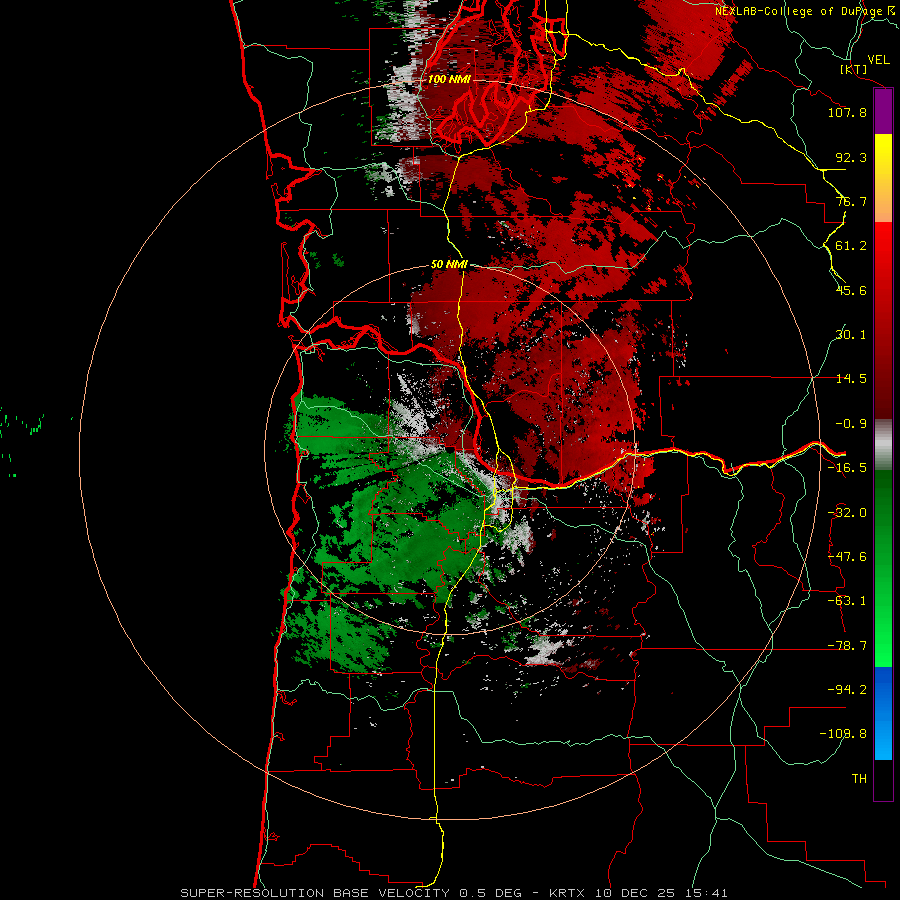Screen dimensions: 900x900
Task: Click the -47.6 velocity scale value
Action: pyautogui.click(x=847, y=557)
